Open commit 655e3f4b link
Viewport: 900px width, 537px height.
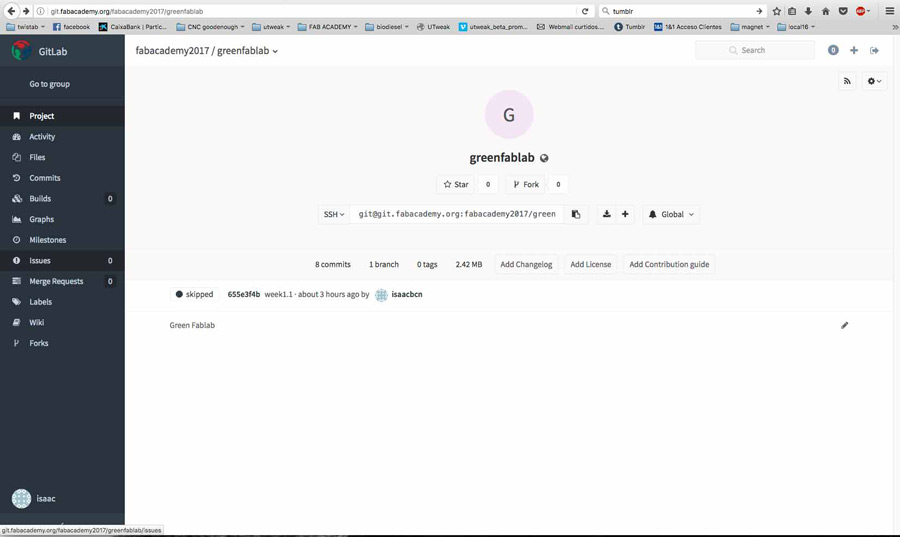(243, 294)
